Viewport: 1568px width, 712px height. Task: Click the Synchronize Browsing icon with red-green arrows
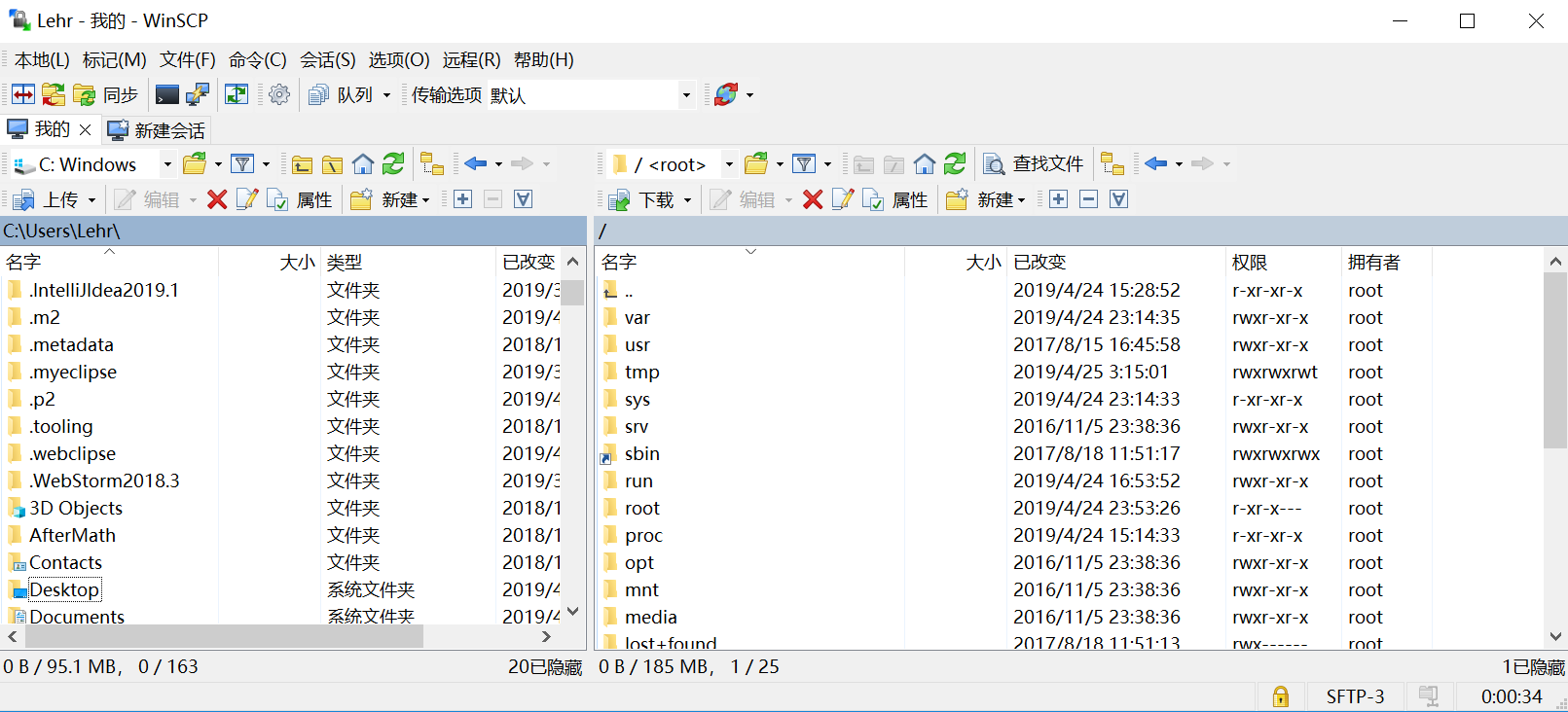point(54,94)
